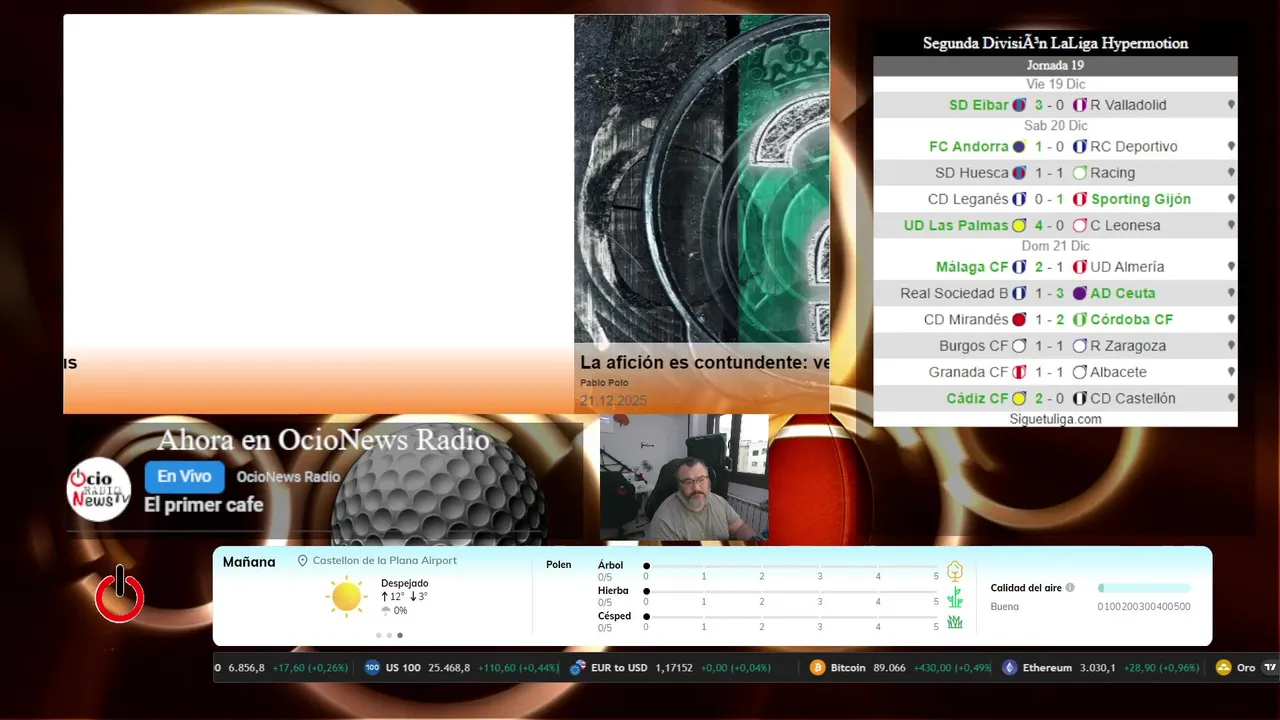This screenshot has width=1280, height=720.
Task: Click the CD Castellón crest icon
Action: [x=1080, y=399]
